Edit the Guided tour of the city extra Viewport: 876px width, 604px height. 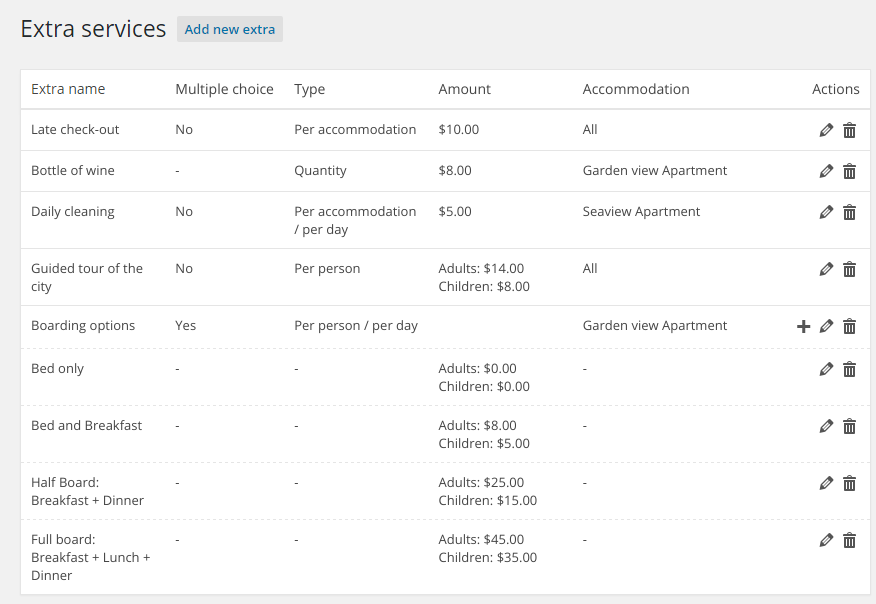[x=826, y=269]
